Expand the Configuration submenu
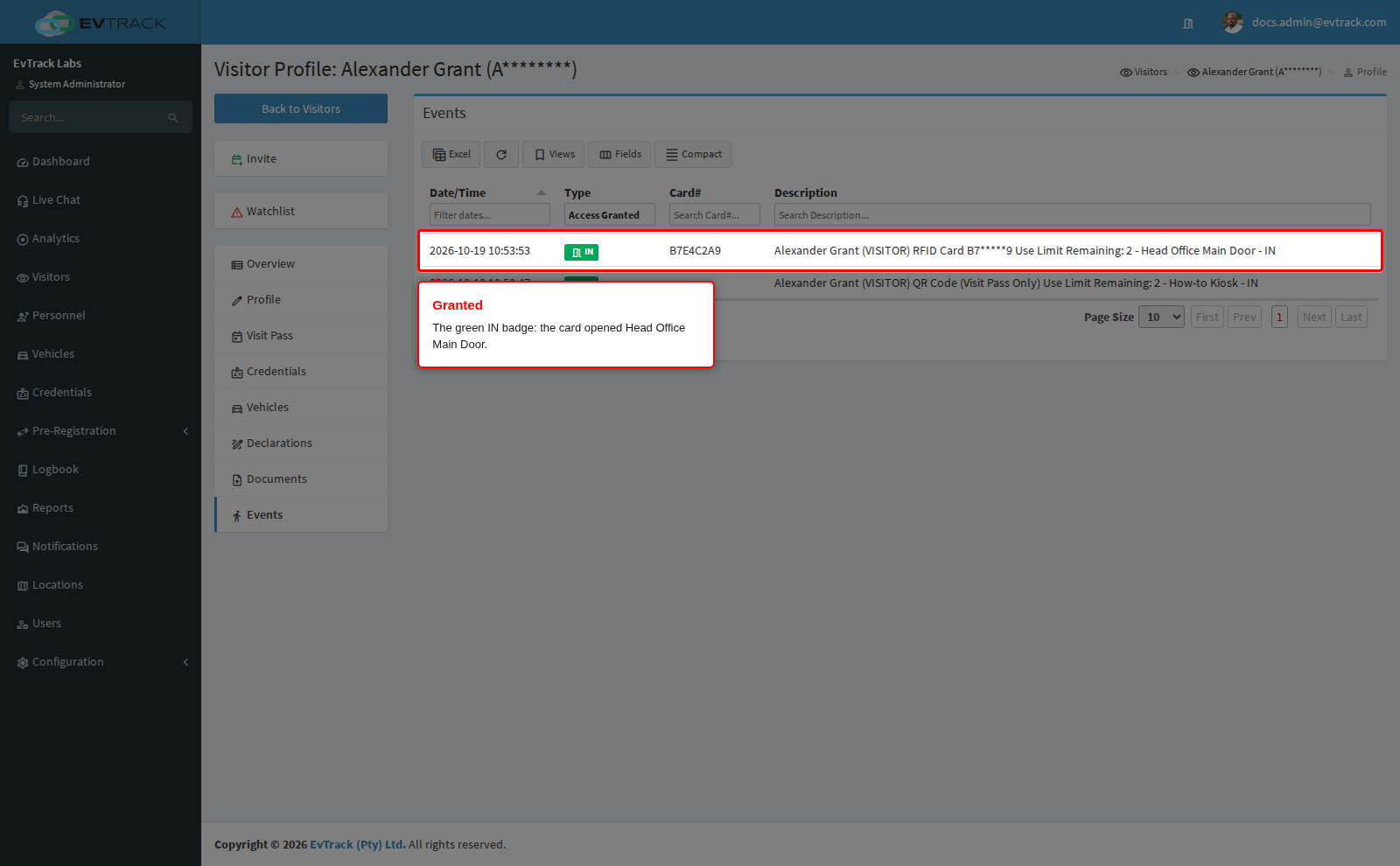Image resolution: width=1400 pixels, height=866 pixels. coord(101,662)
